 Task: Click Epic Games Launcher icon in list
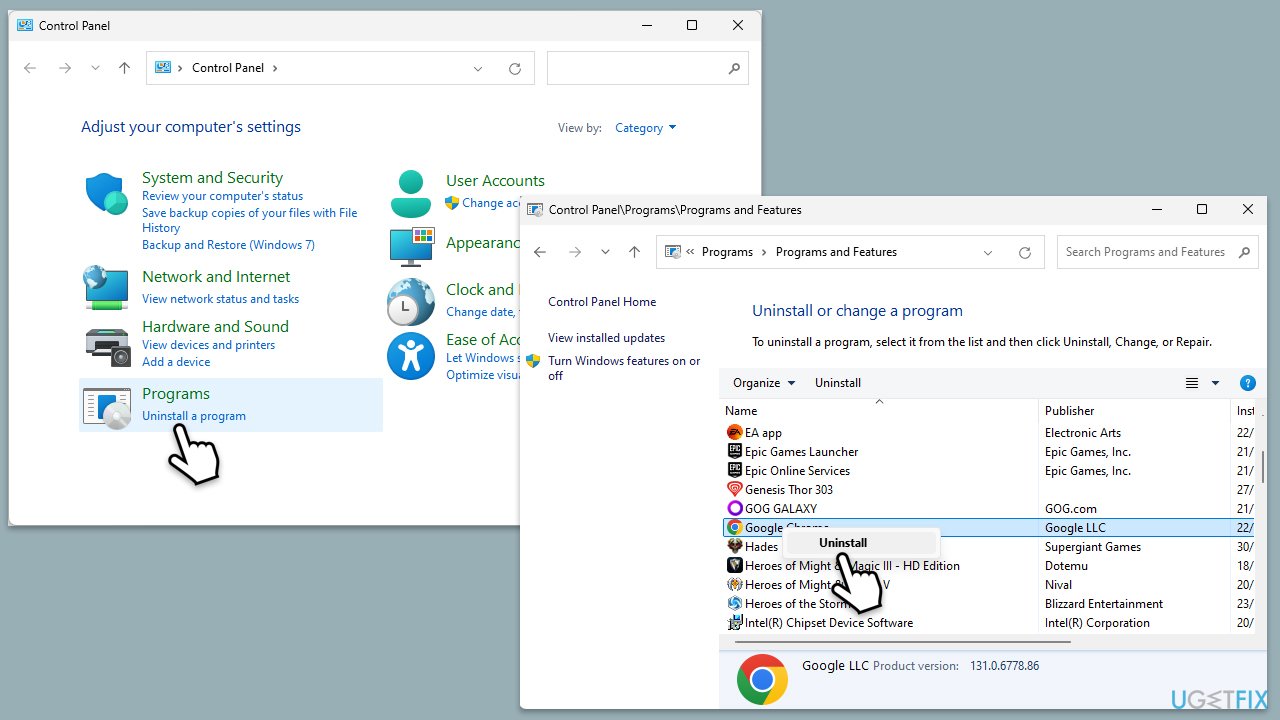(x=734, y=452)
